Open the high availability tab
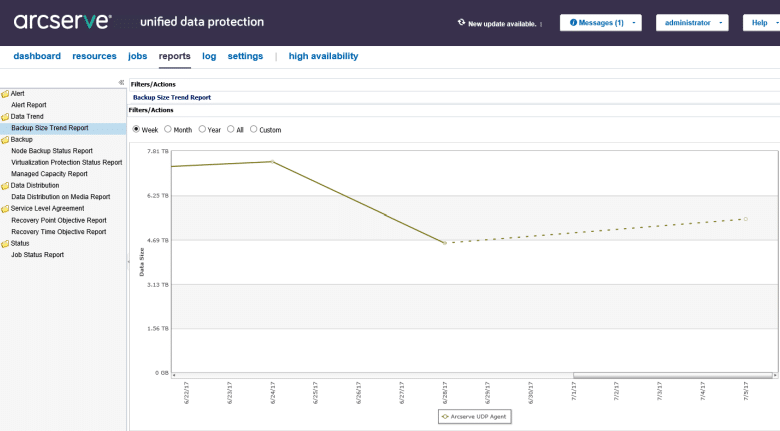Viewport: 780px width, 431px height. pos(323,56)
